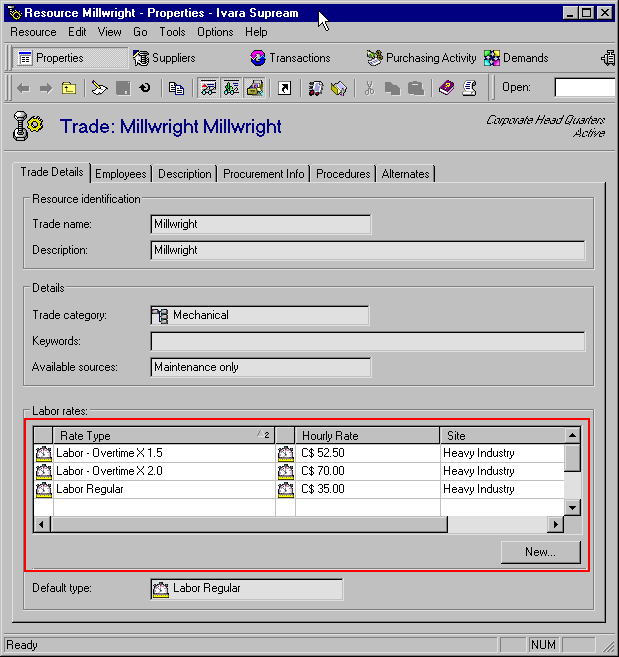This screenshot has width=619, height=657.
Task: Open the Tools menu
Action: pyautogui.click(x=172, y=32)
